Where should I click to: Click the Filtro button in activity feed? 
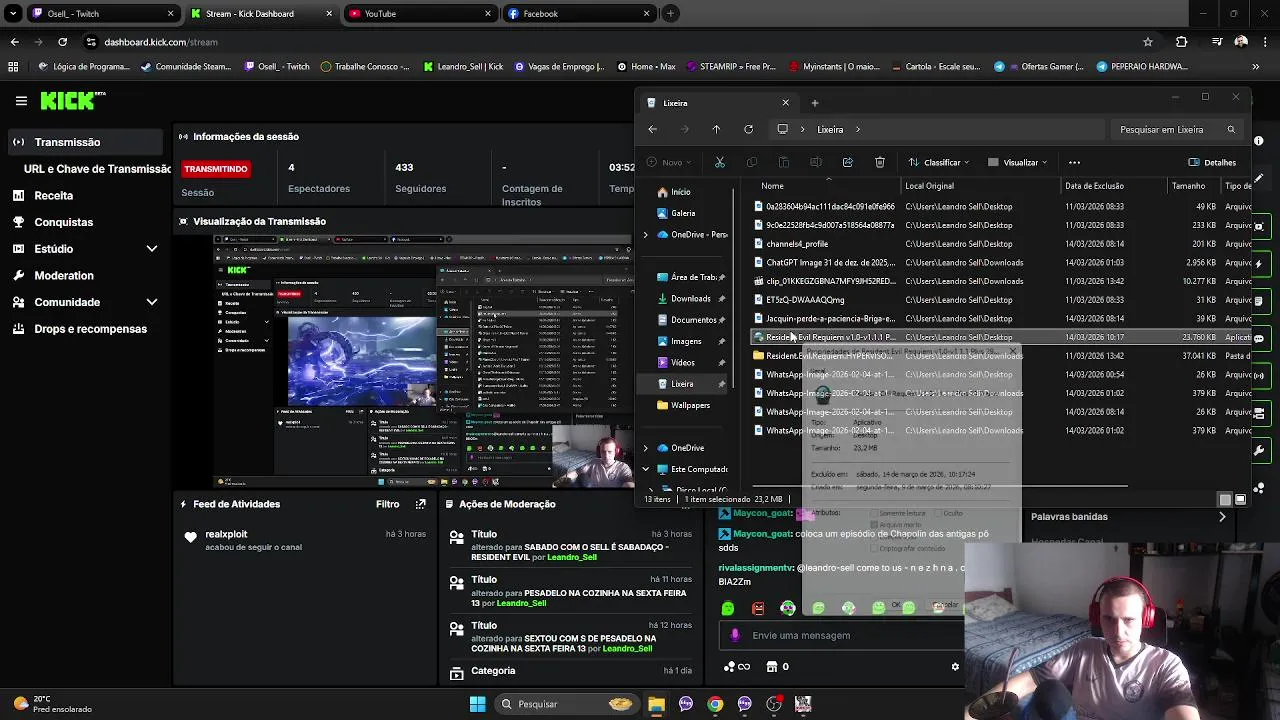coord(388,504)
